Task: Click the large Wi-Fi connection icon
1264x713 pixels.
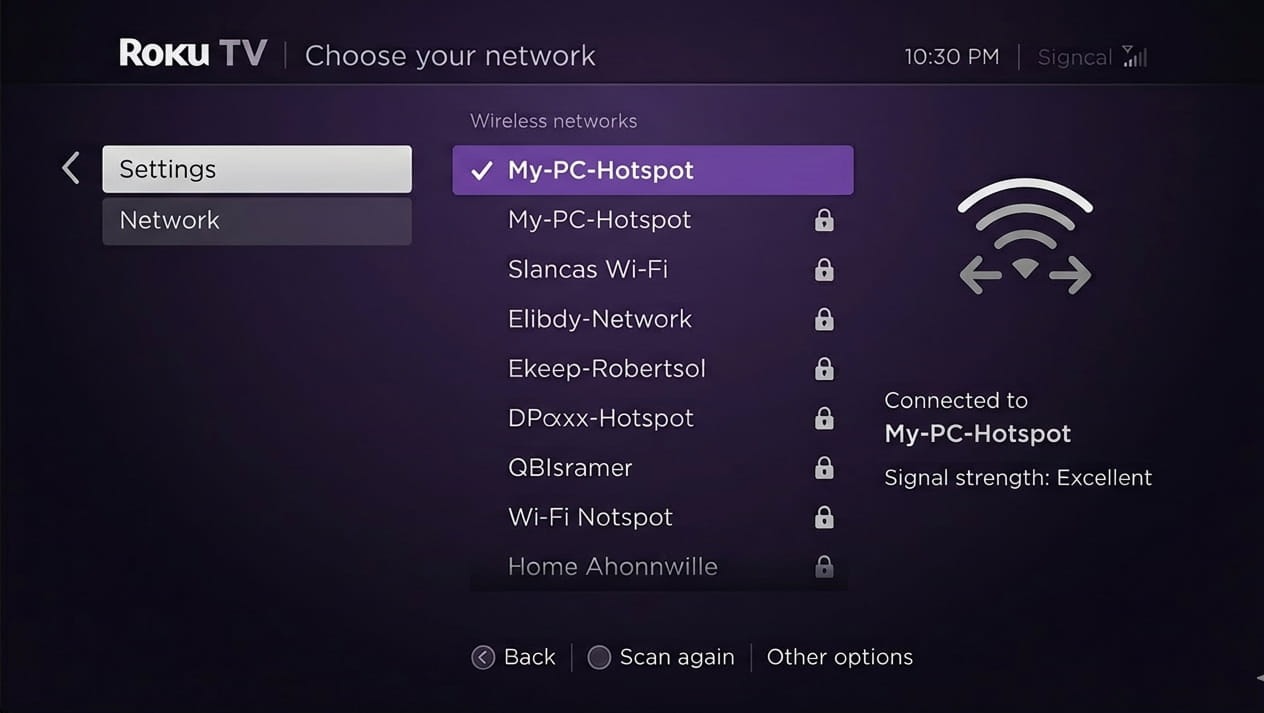Action: tap(1025, 238)
